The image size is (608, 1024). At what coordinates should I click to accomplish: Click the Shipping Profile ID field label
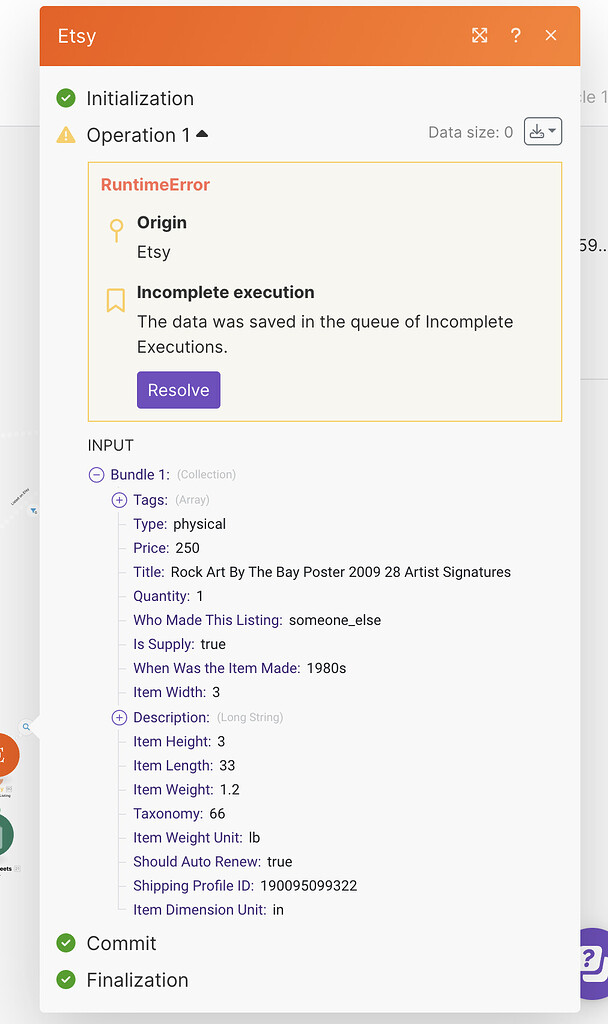click(194, 885)
